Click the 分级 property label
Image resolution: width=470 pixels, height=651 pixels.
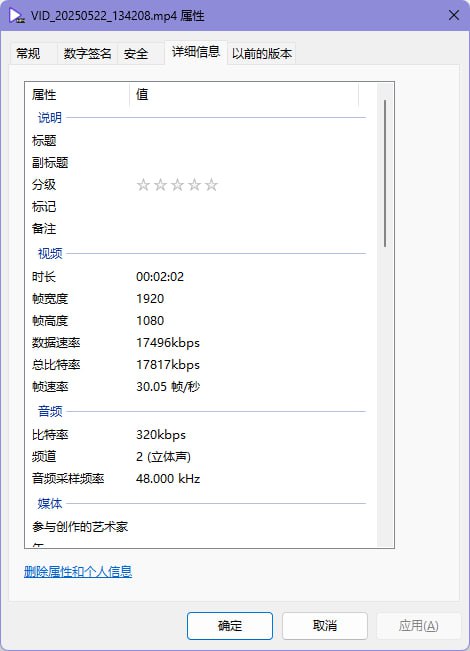(44, 185)
